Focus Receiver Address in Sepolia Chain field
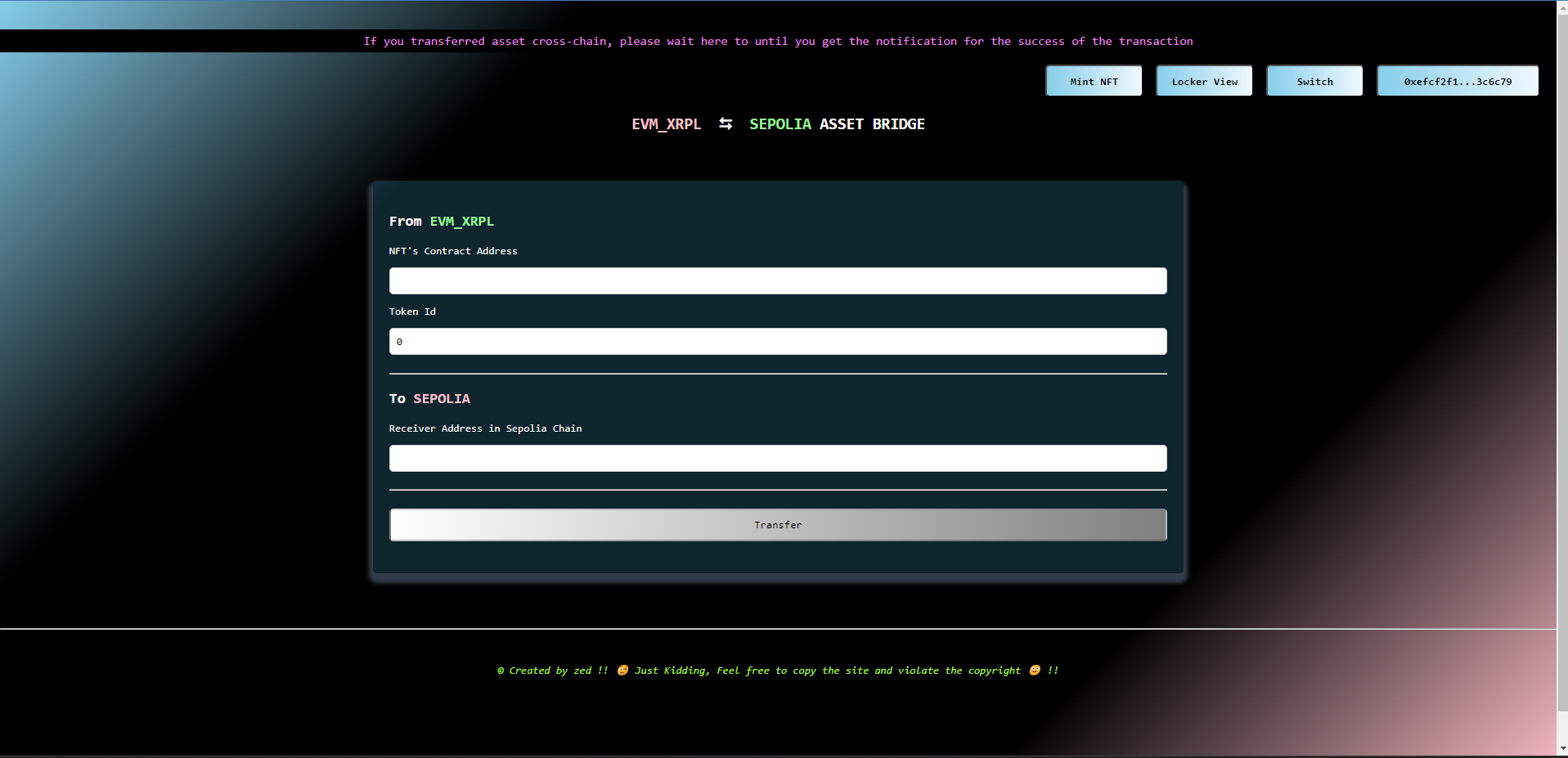 (x=778, y=458)
